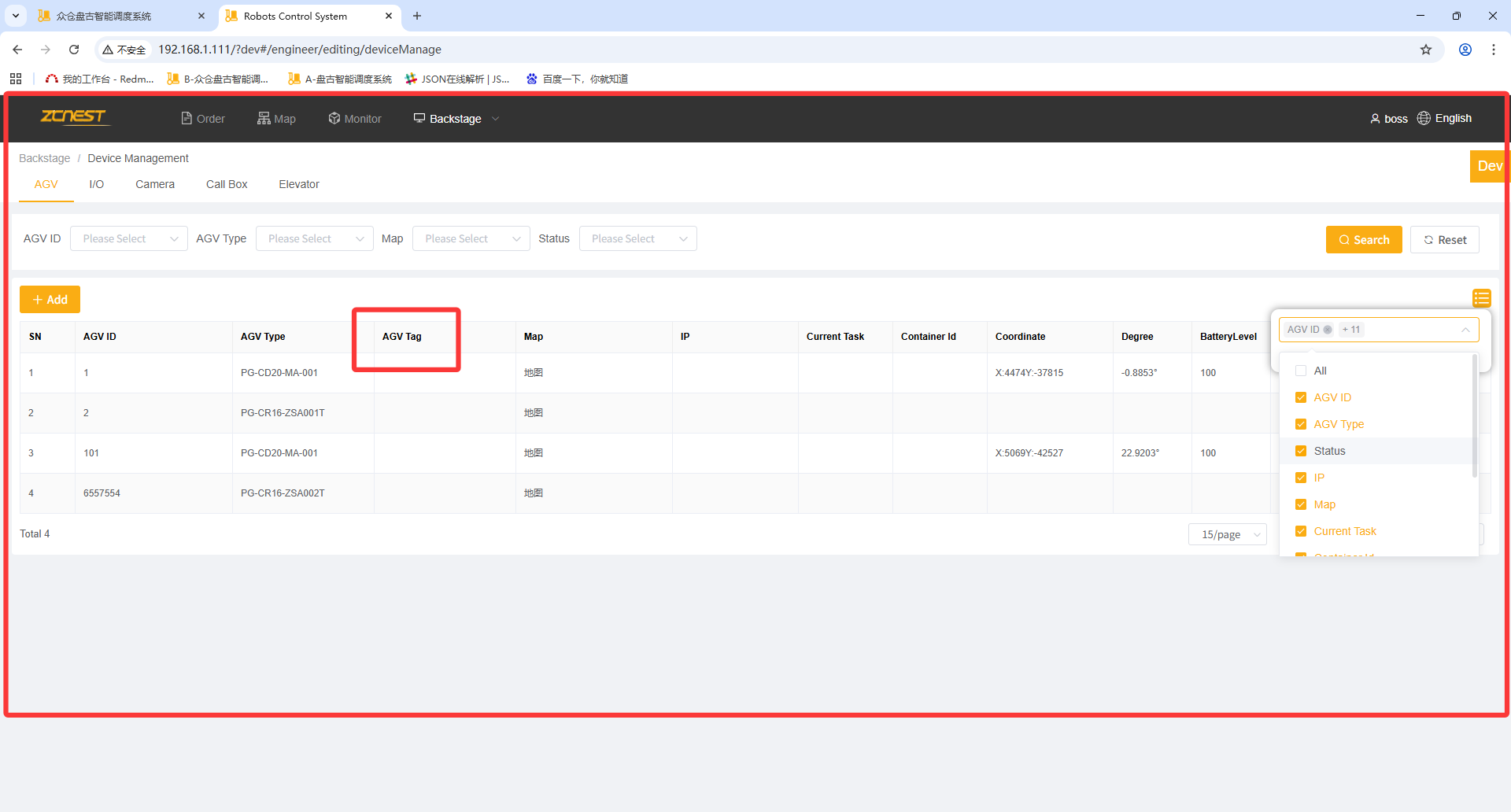The image size is (1511, 812).
Task: Remove the AGV ID tag in column selector
Action: (x=1328, y=330)
